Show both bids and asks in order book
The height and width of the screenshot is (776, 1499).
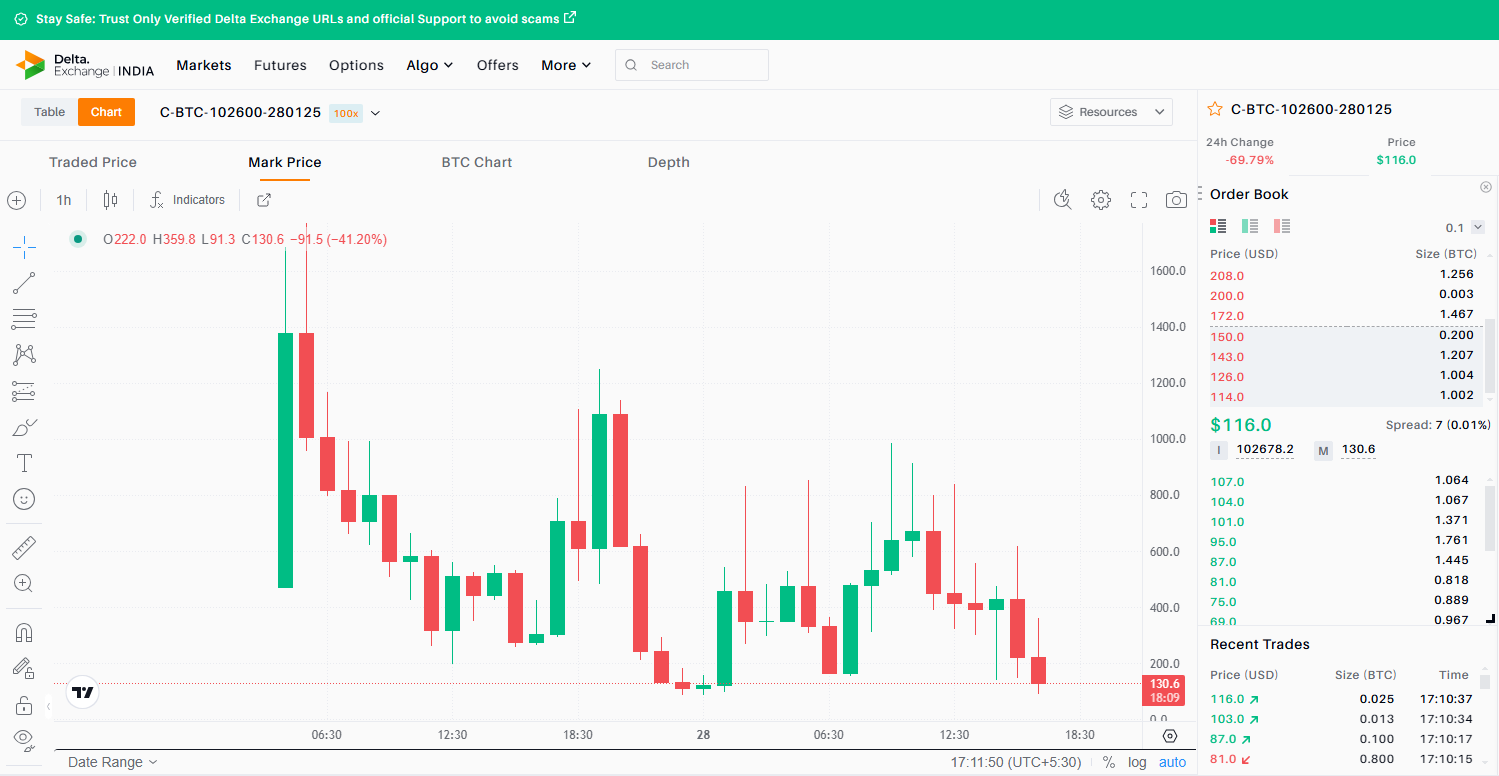coord(1218,226)
